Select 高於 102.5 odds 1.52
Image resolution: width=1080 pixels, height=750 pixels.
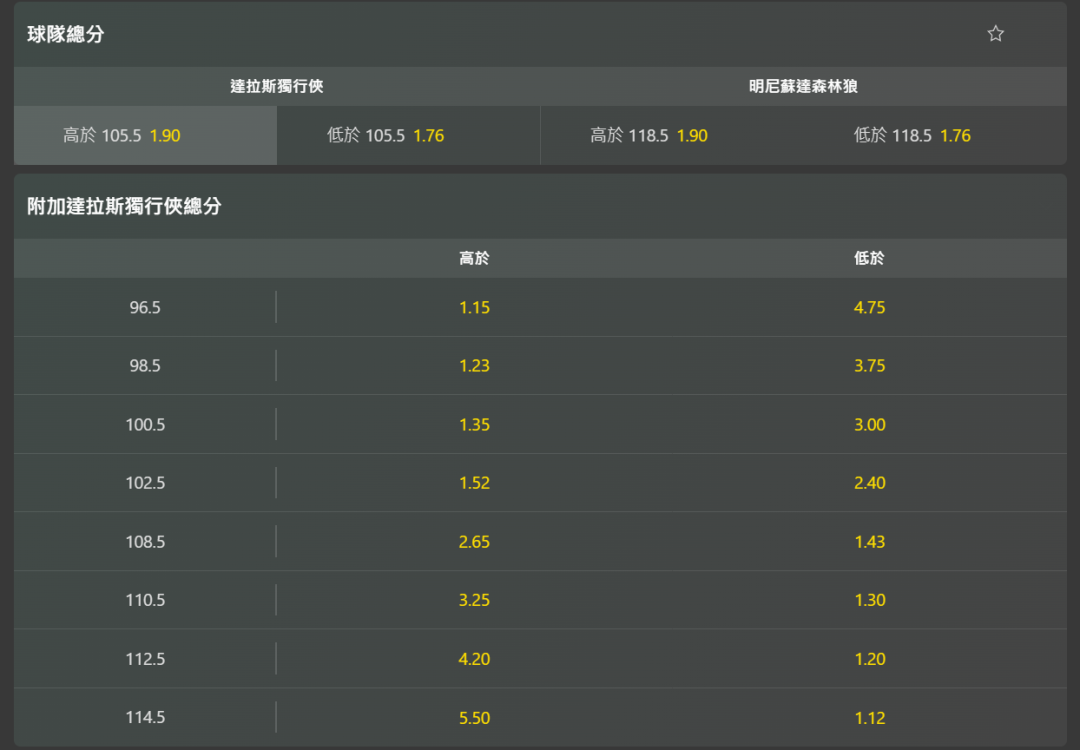click(x=474, y=483)
